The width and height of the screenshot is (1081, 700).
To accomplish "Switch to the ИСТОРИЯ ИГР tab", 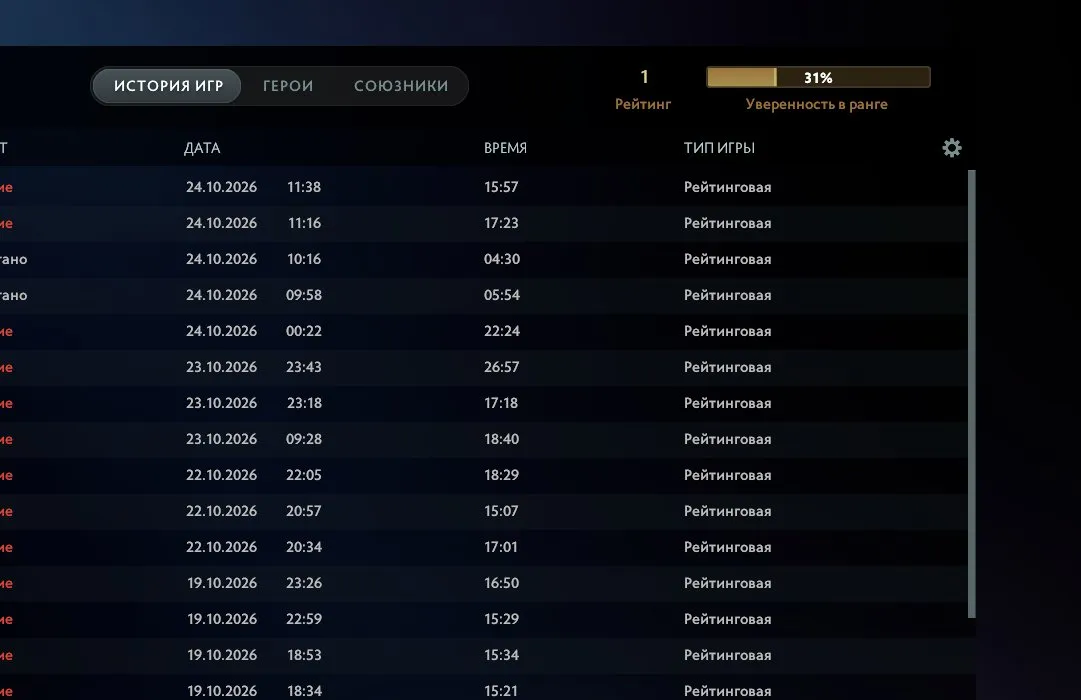I will click(168, 86).
